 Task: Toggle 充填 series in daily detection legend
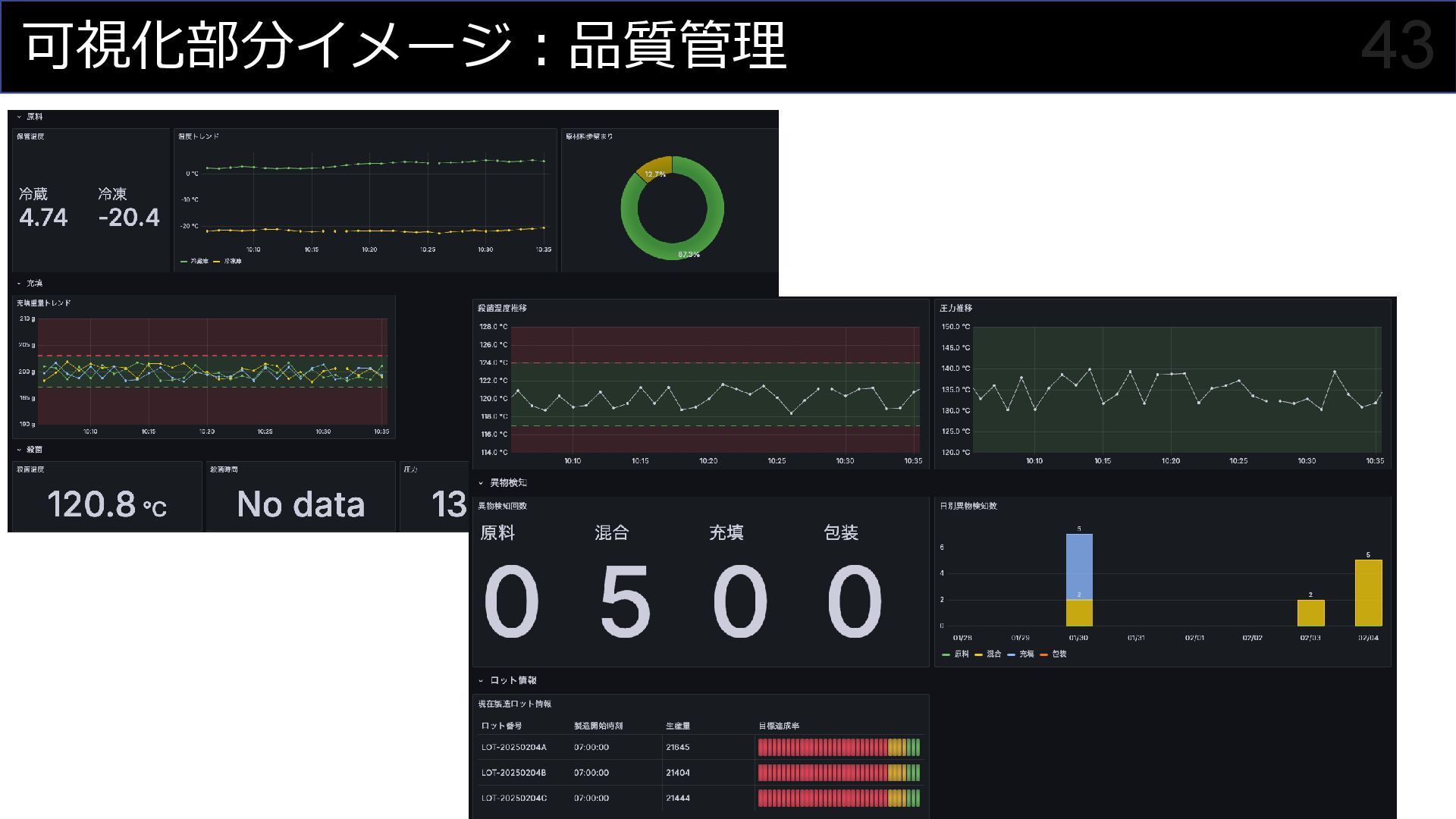pyautogui.click(x=1026, y=654)
